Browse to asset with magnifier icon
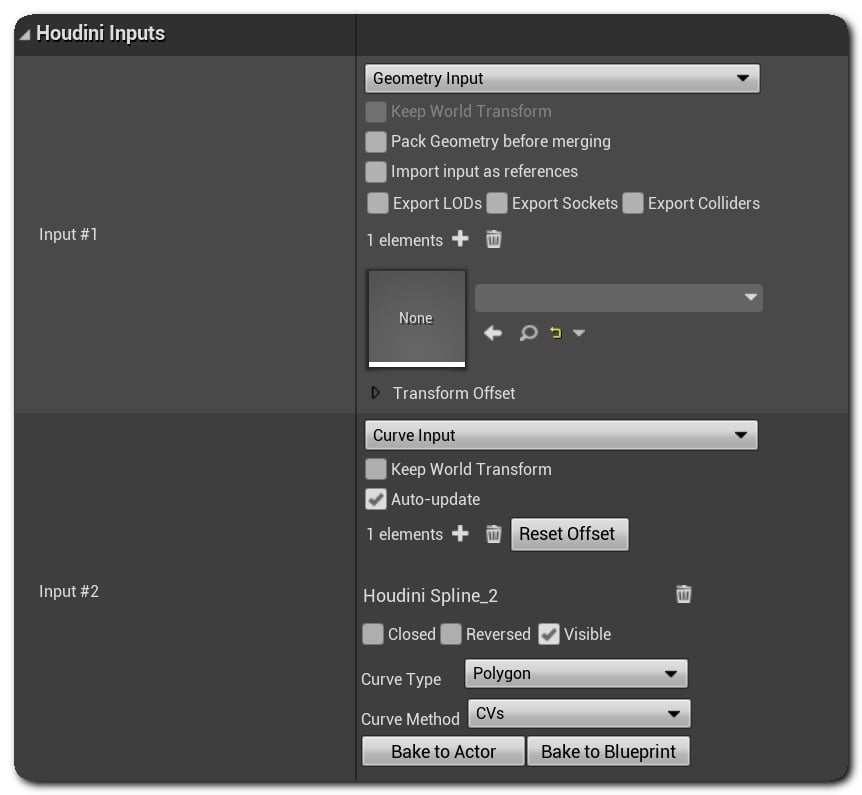862x795 pixels. (528, 333)
